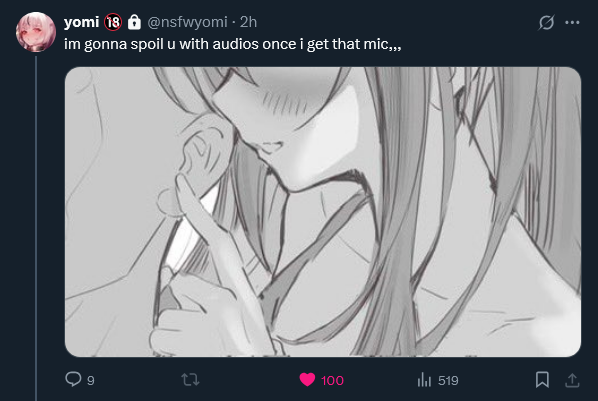Open the three-dot more options menu
598x401 pixels.
click(x=572, y=23)
